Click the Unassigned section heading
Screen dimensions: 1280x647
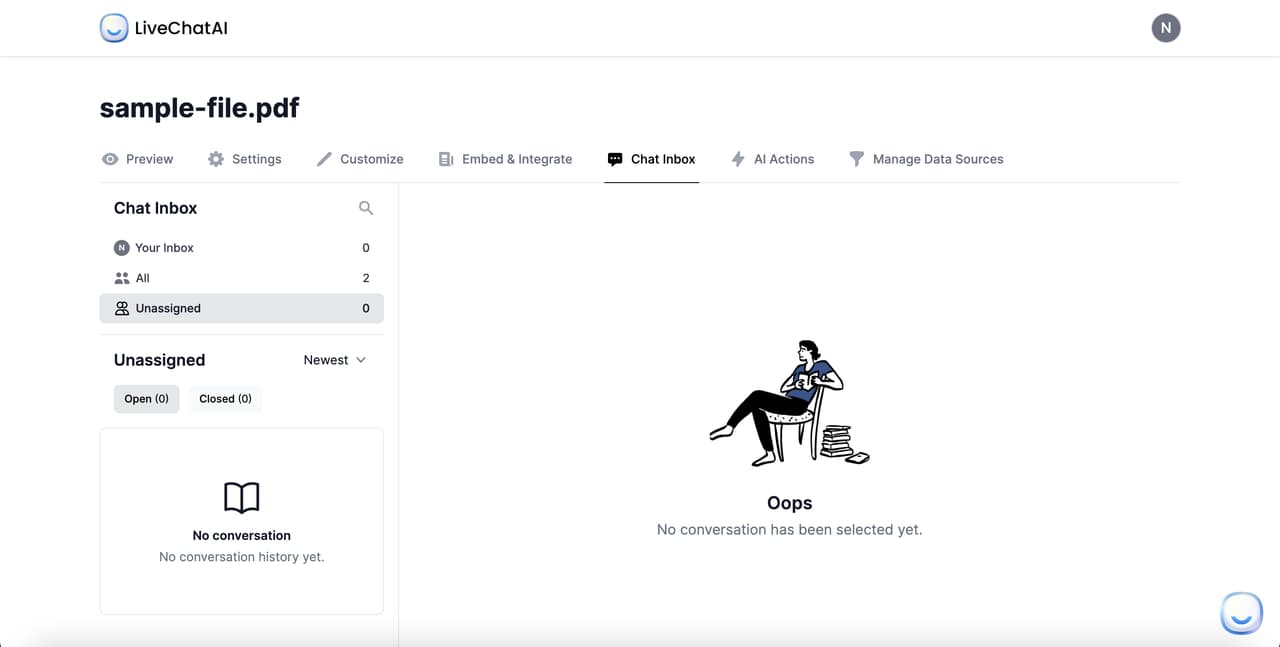(x=159, y=360)
